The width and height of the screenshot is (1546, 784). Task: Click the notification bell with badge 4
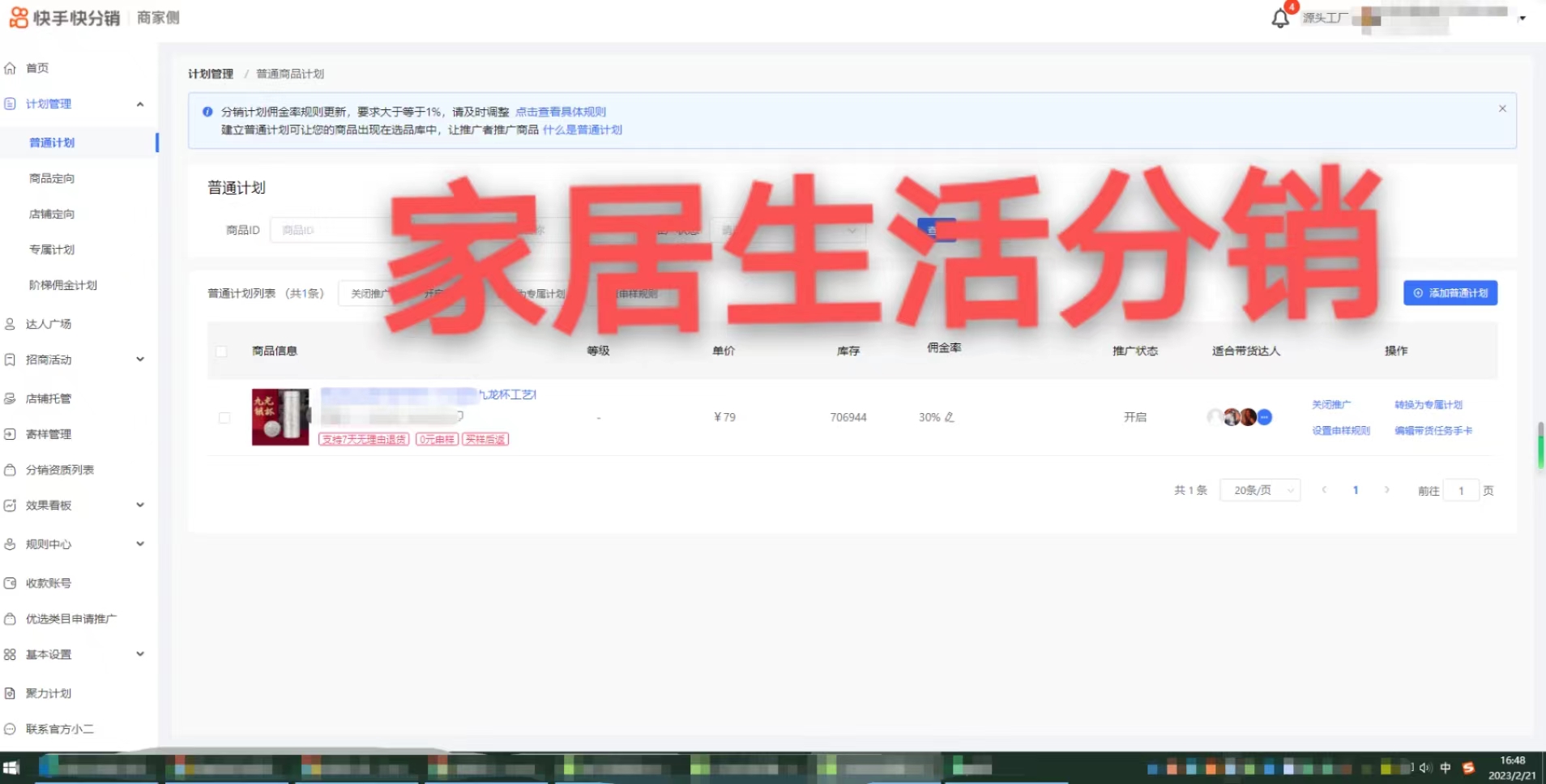pos(1279,18)
